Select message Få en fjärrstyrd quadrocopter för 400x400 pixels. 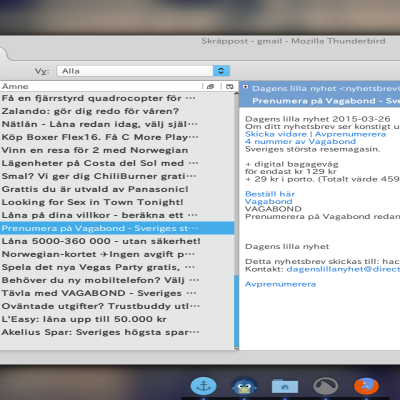[x=117, y=98]
